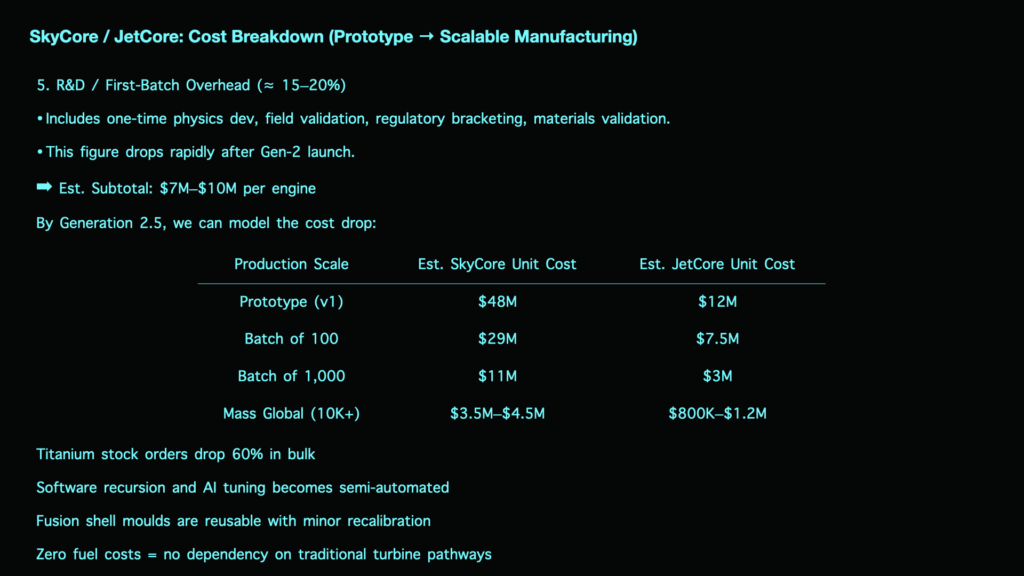This screenshot has height=576, width=1024.
Task: Select the Est. JetCore Unit Cost header
Action: 717,264
